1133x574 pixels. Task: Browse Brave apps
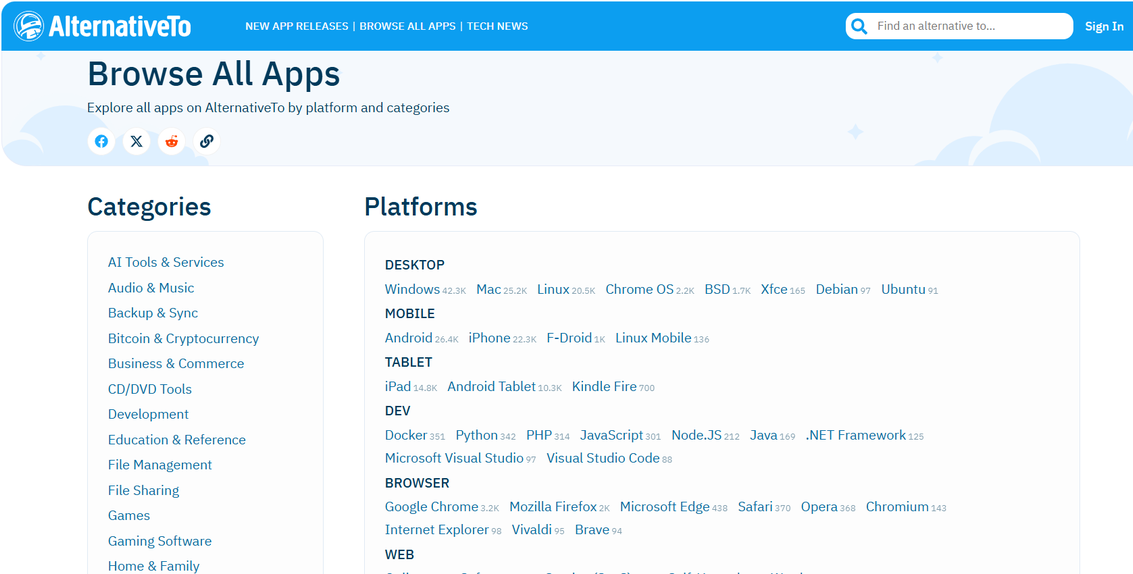tap(592, 530)
